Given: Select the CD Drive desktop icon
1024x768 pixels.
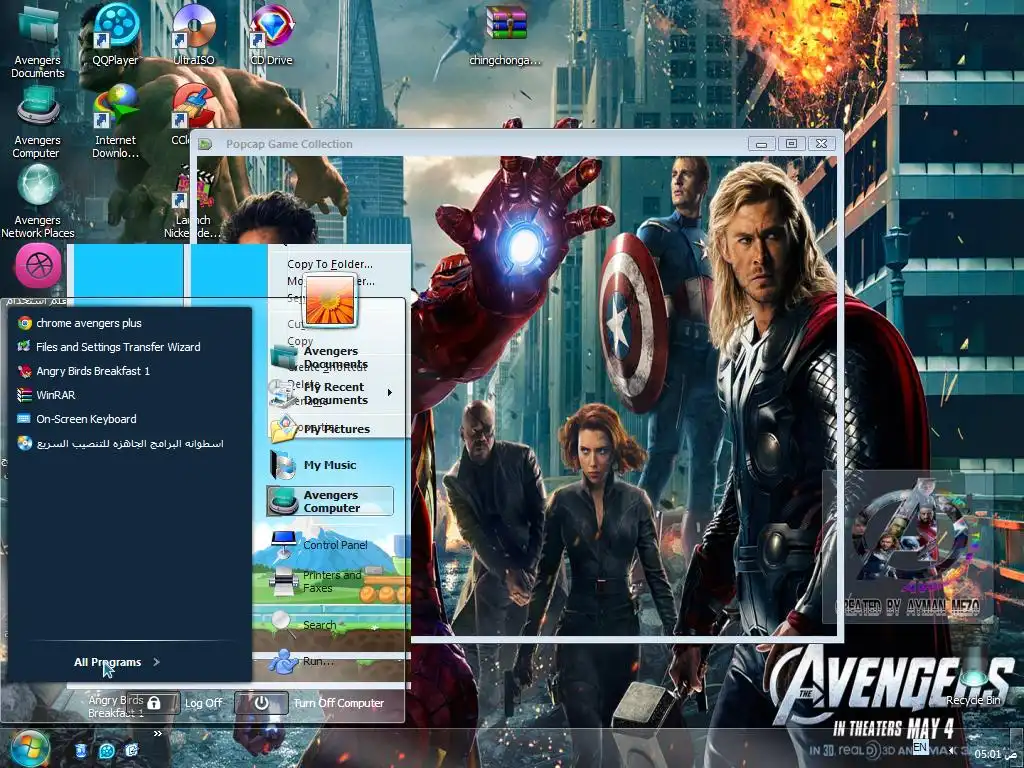Looking at the screenshot, I should (271, 34).
